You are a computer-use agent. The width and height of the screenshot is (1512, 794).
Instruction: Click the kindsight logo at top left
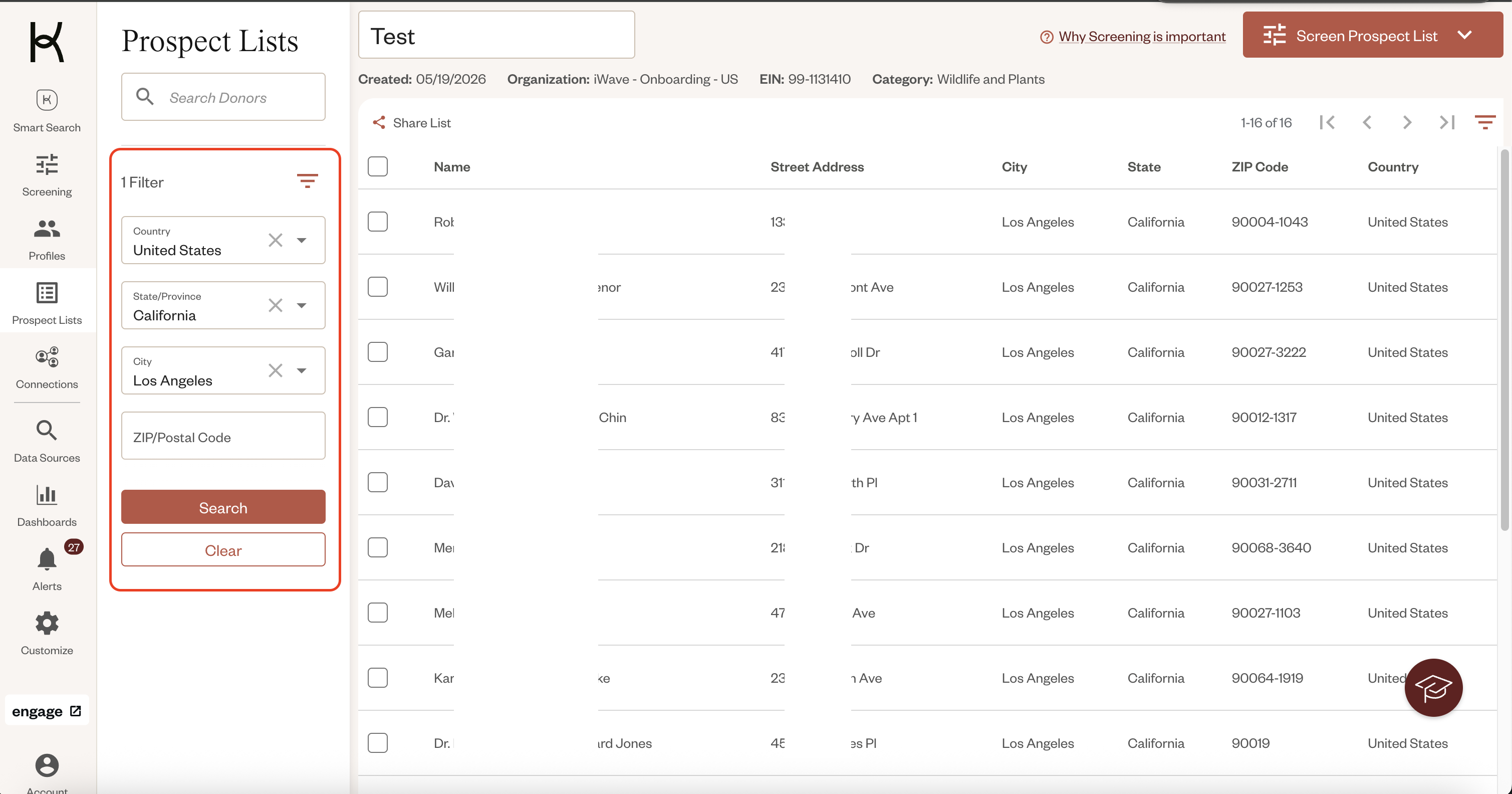[47, 42]
